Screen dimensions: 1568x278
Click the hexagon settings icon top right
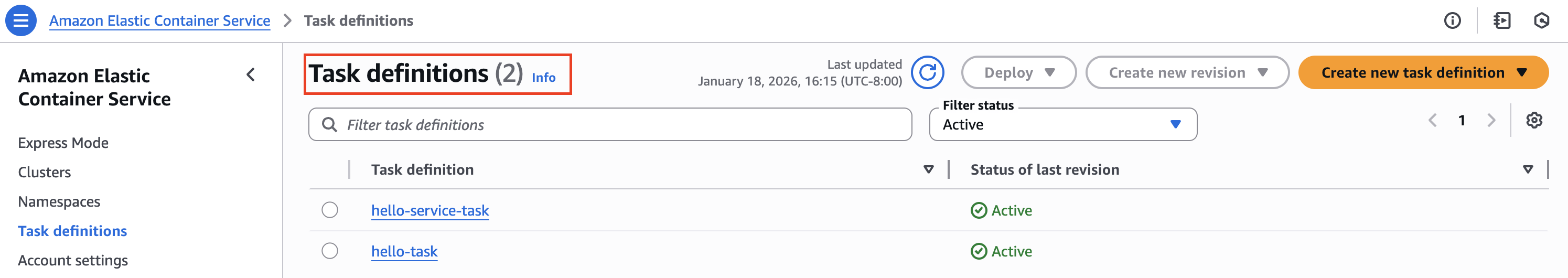click(1541, 20)
